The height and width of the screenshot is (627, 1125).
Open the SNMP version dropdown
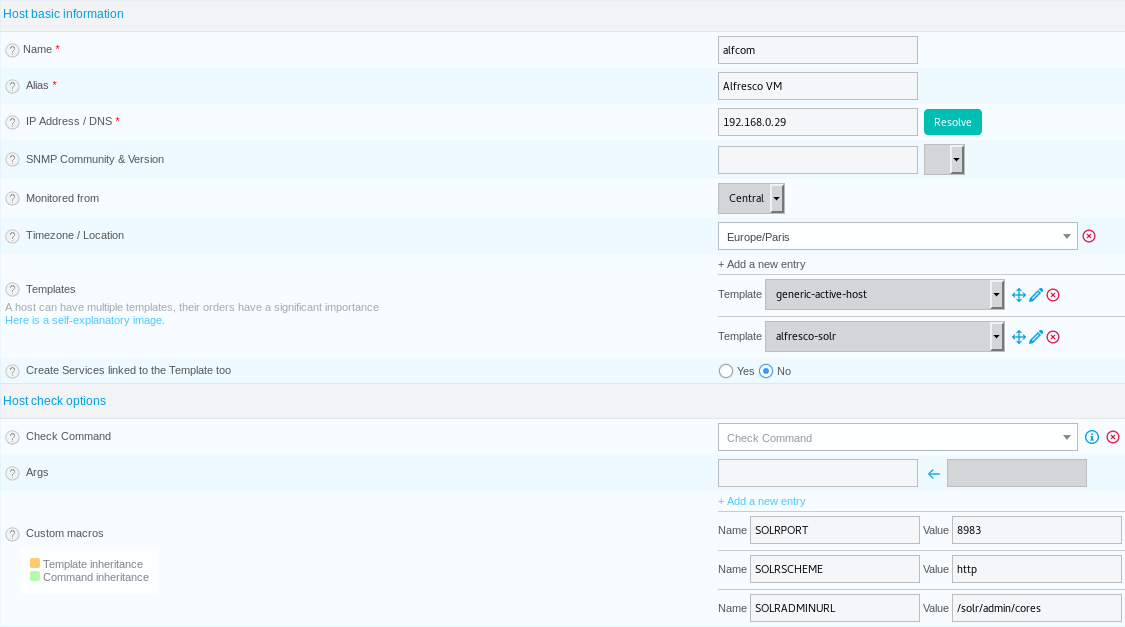tap(943, 160)
